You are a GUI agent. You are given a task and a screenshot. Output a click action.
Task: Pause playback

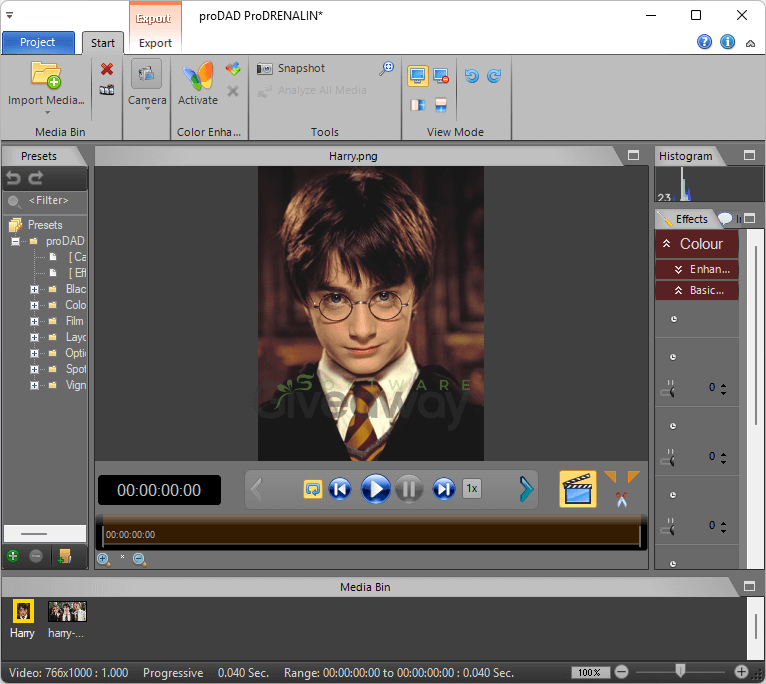(409, 489)
